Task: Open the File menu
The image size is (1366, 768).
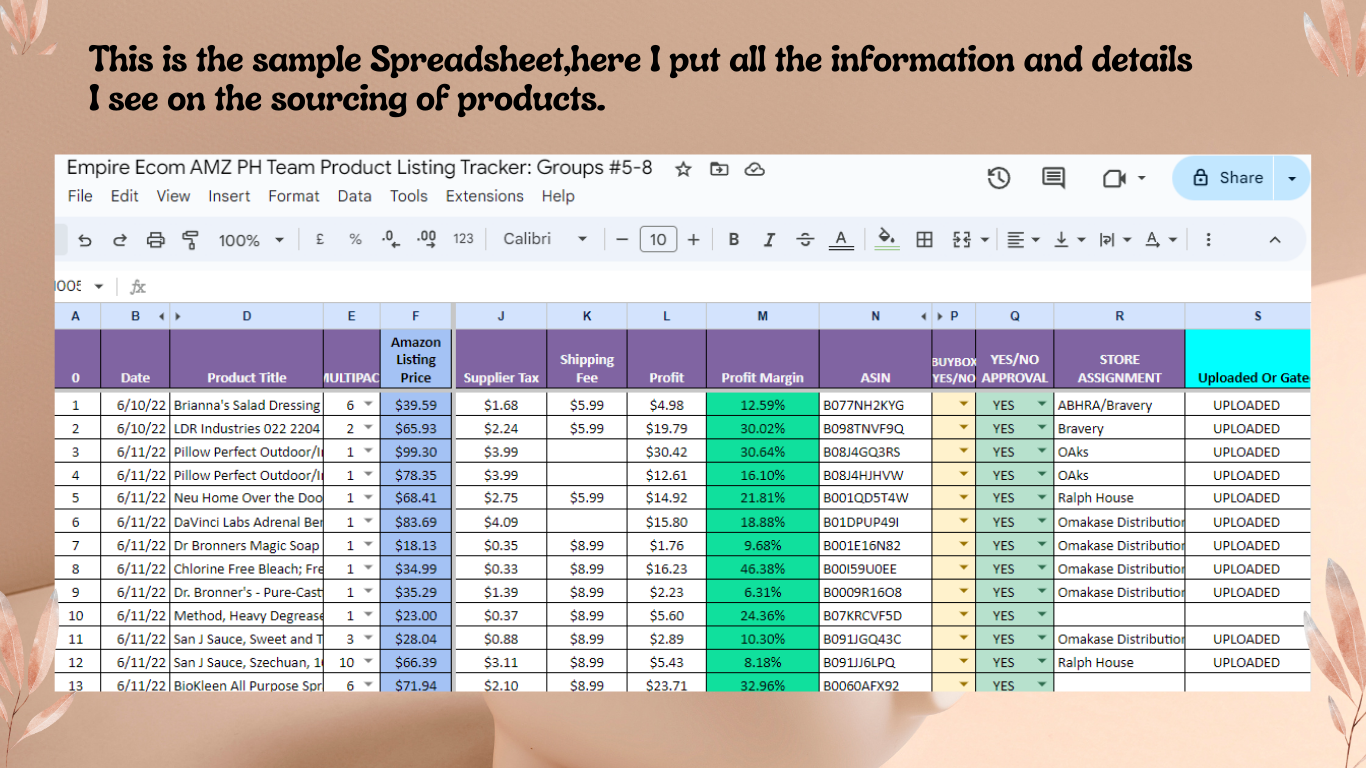Action: [x=80, y=196]
